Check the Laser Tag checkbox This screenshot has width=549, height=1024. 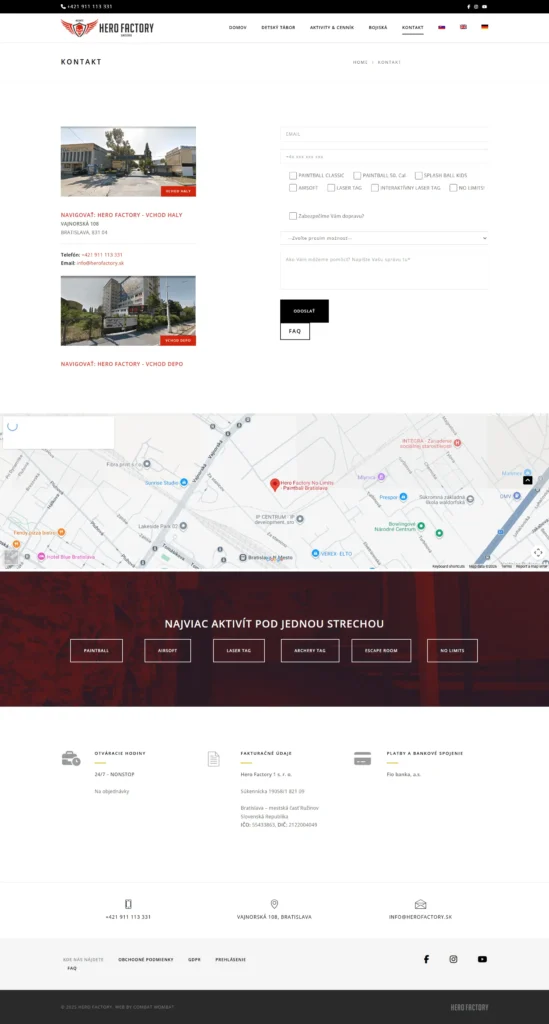331,188
